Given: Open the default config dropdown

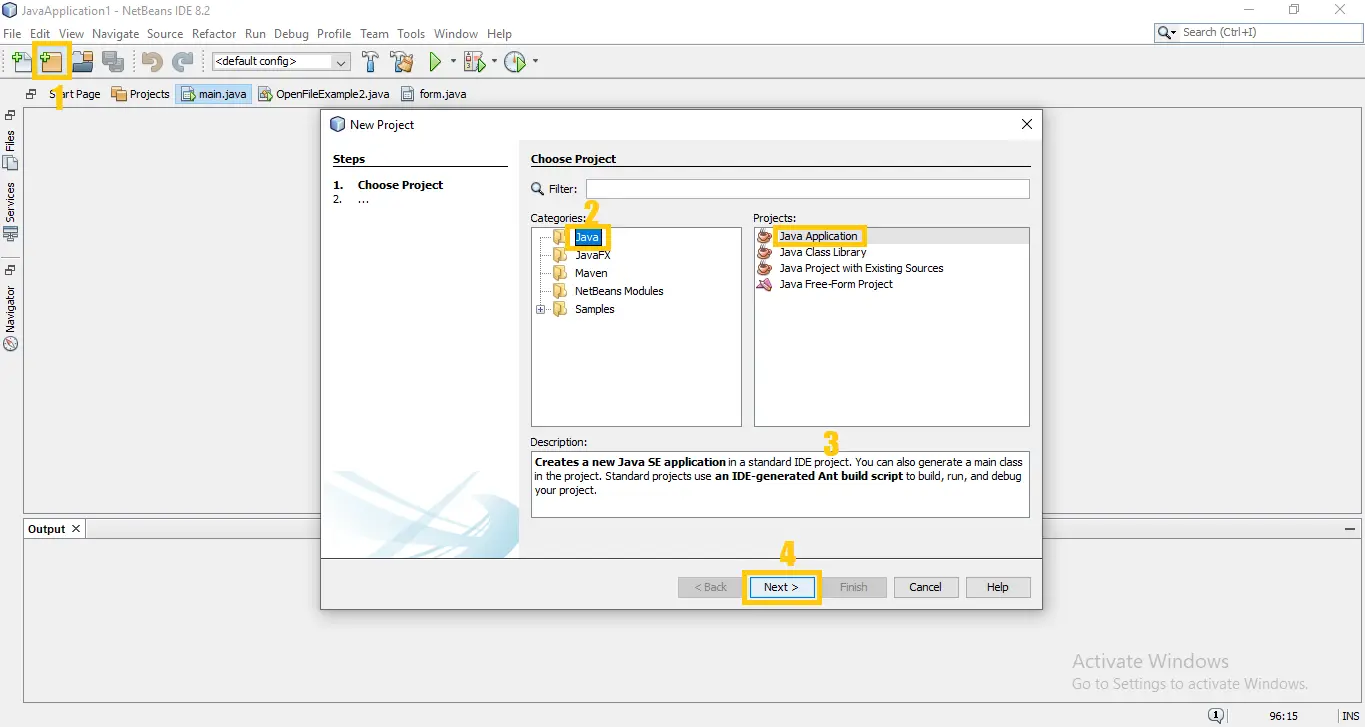Looking at the screenshot, I should [340, 61].
